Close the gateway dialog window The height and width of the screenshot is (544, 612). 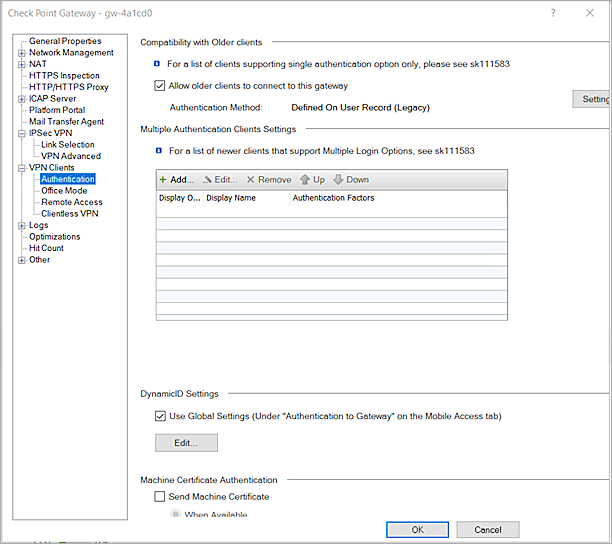(x=590, y=13)
